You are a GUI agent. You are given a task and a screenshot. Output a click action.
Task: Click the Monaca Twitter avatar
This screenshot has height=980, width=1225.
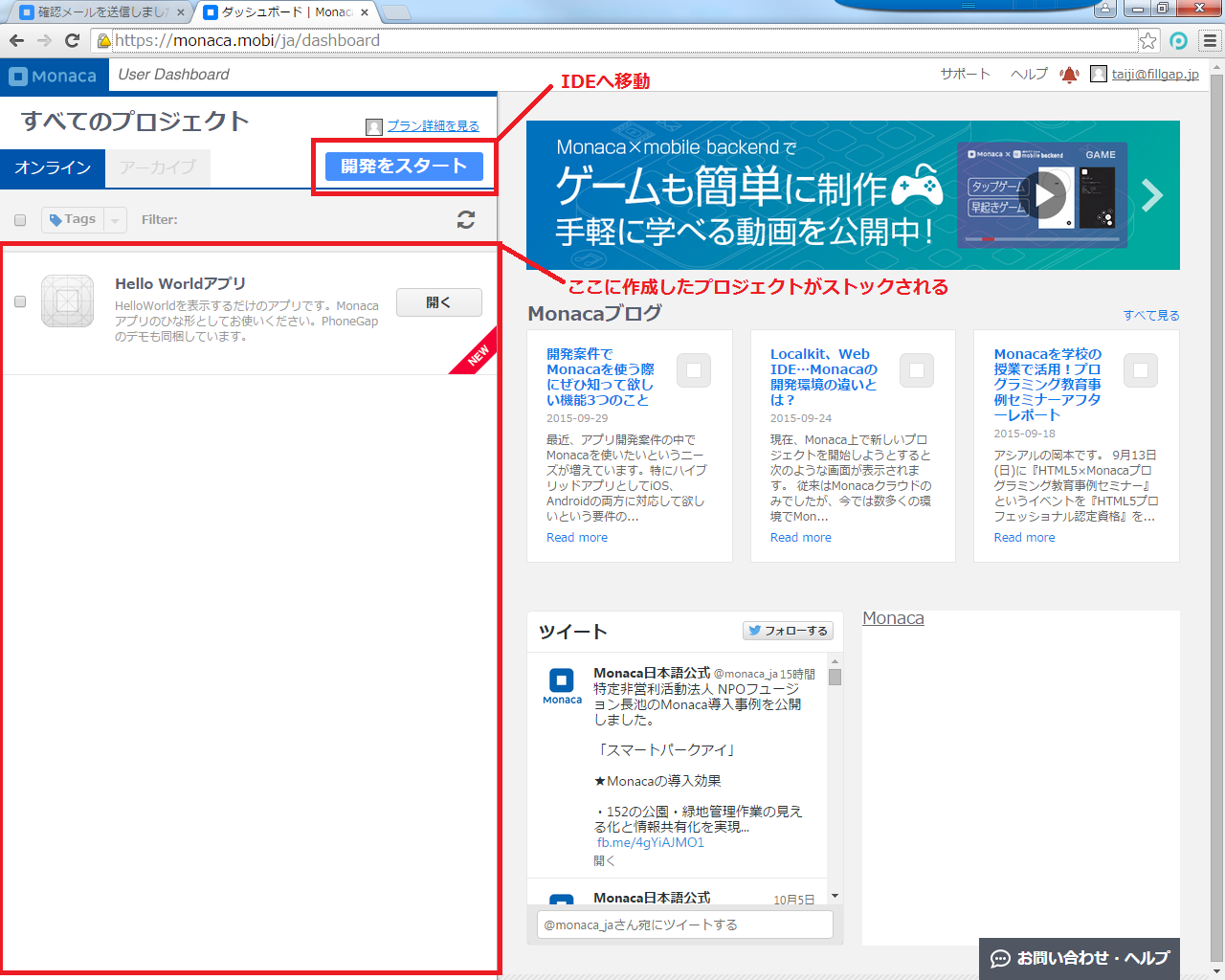click(x=562, y=686)
